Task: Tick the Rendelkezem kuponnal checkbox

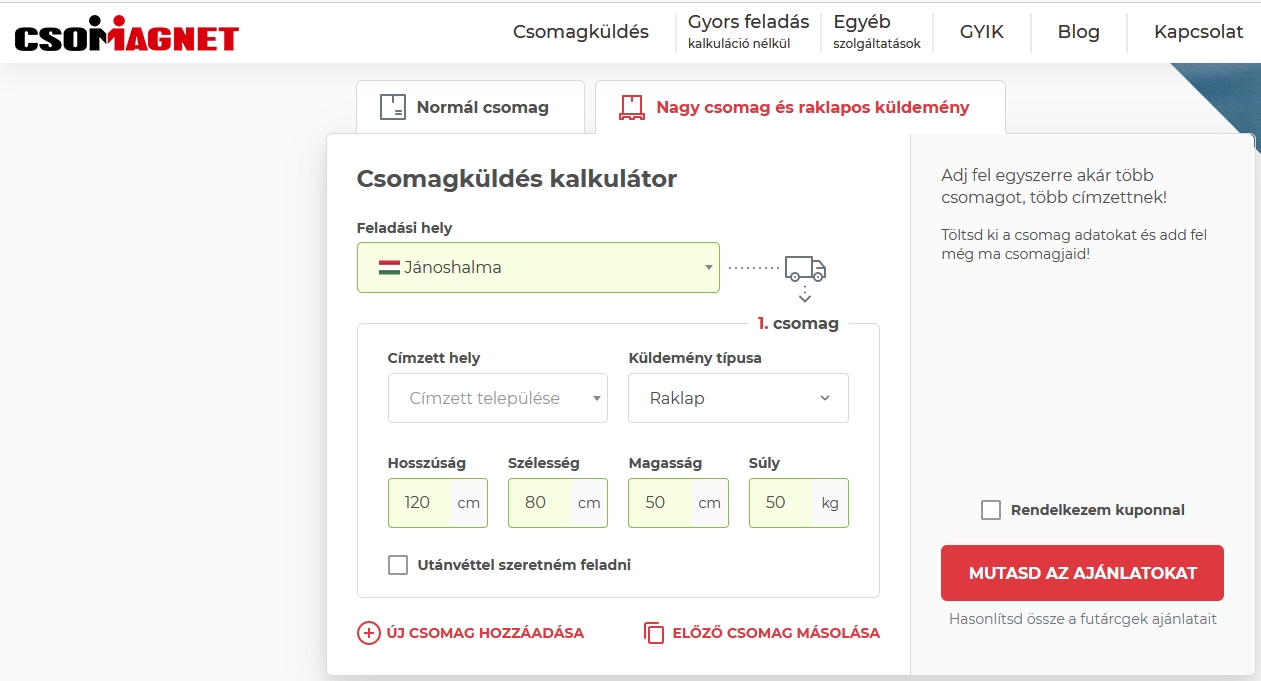Action: (991, 510)
